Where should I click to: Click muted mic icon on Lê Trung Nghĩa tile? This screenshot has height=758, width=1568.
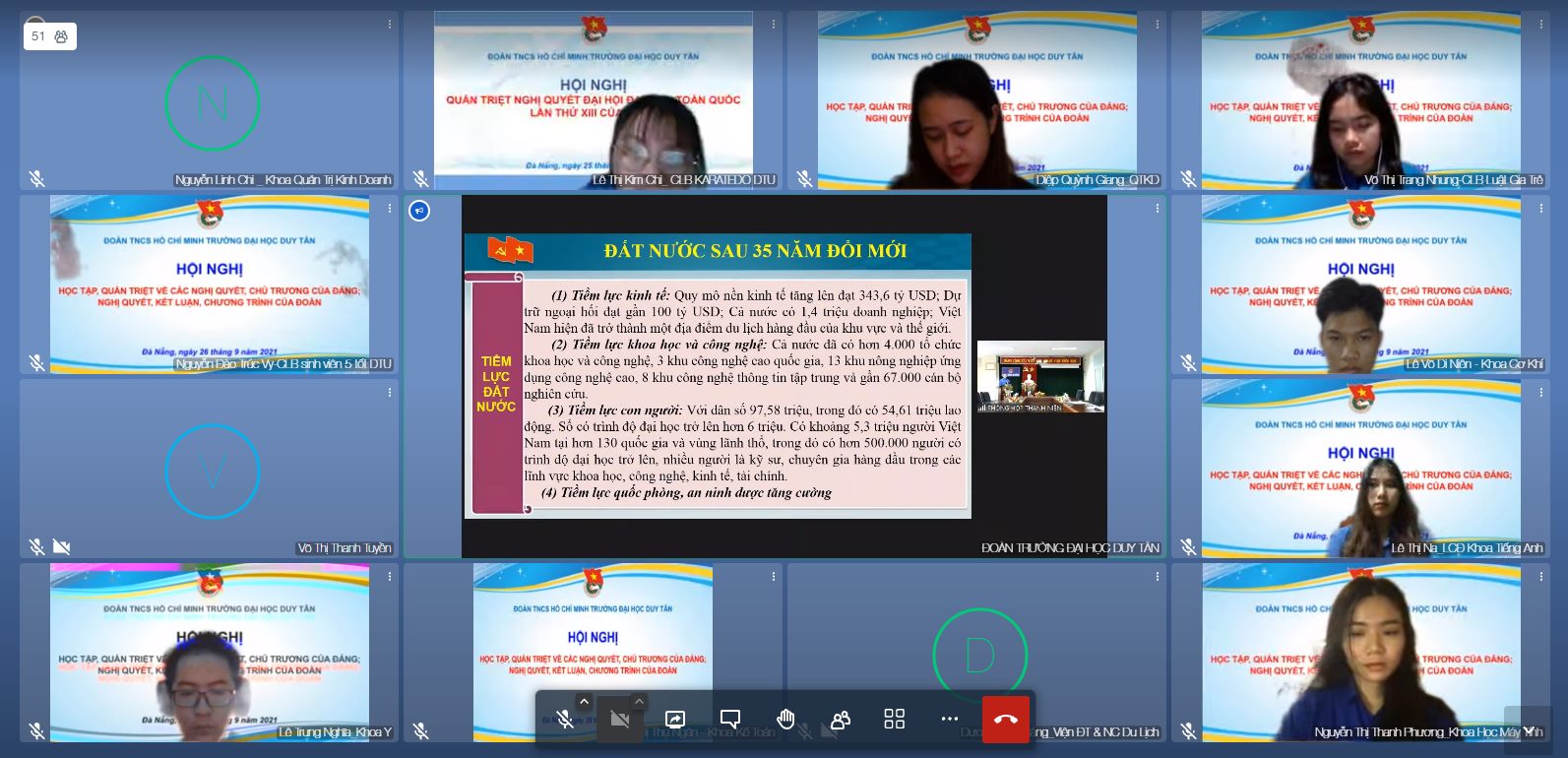36,730
